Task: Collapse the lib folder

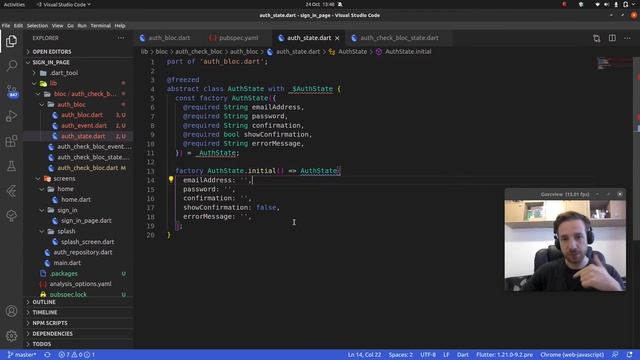Action: 79,83
